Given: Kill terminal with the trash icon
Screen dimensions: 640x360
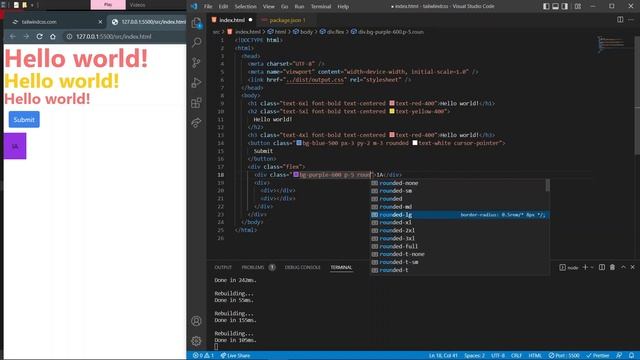Looking at the screenshot, I should tap(612, 267).
